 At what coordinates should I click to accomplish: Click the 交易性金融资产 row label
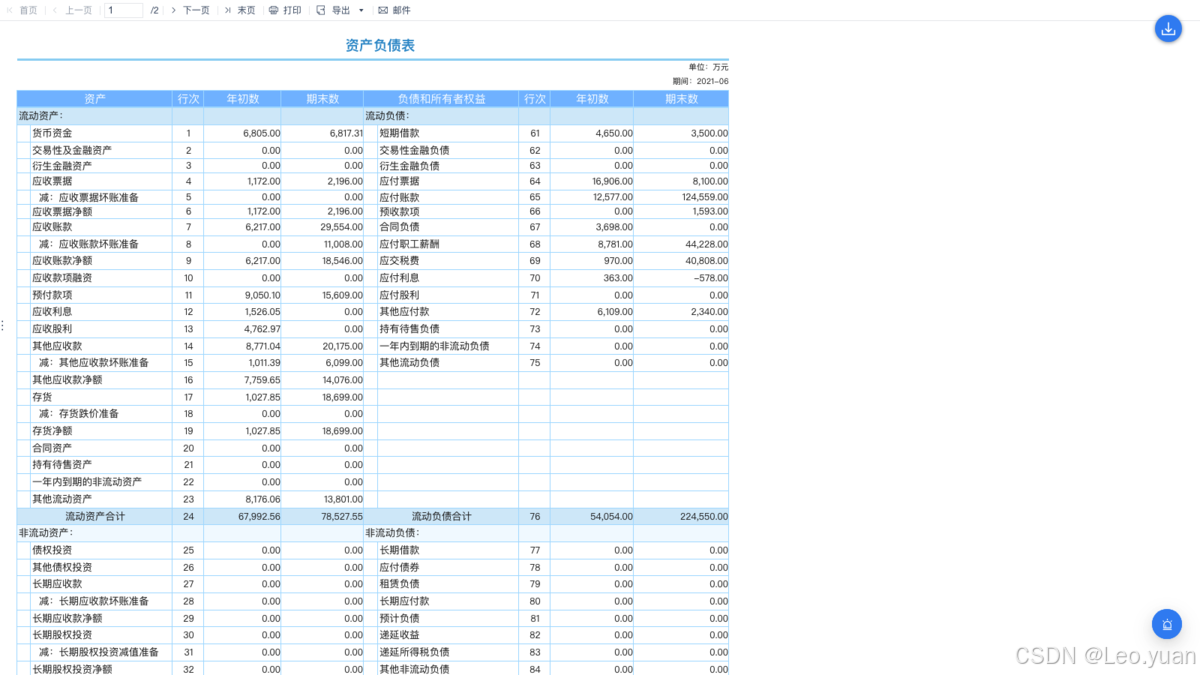tap(72, 150)
